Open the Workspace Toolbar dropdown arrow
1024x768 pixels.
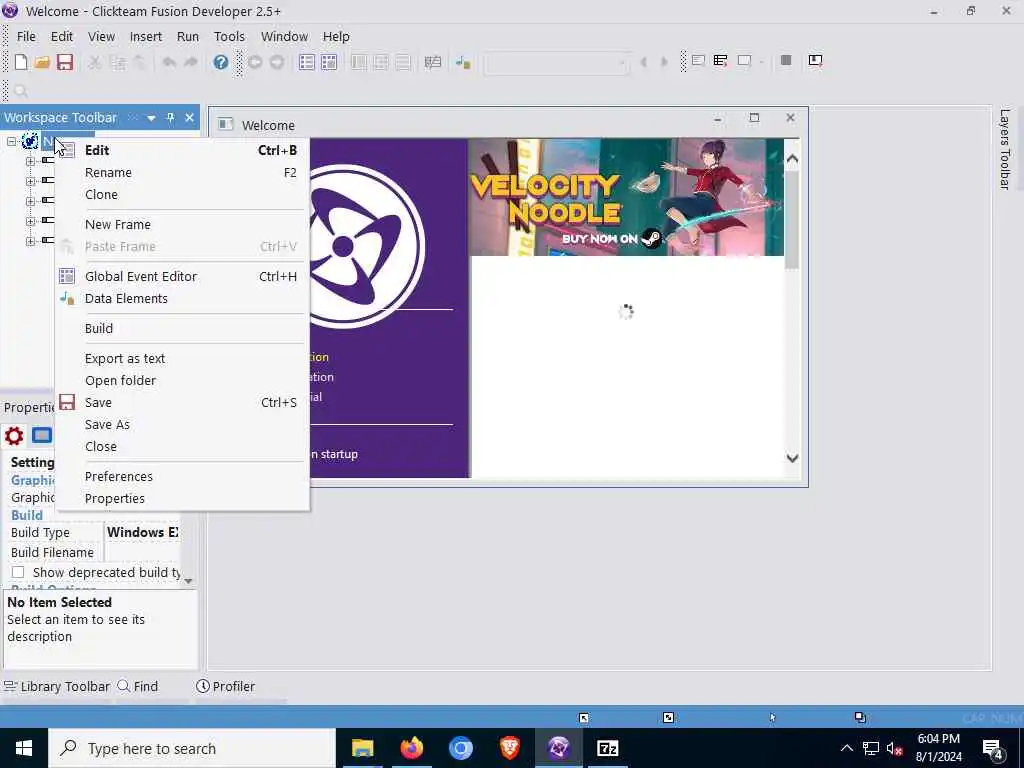[151, 118]
